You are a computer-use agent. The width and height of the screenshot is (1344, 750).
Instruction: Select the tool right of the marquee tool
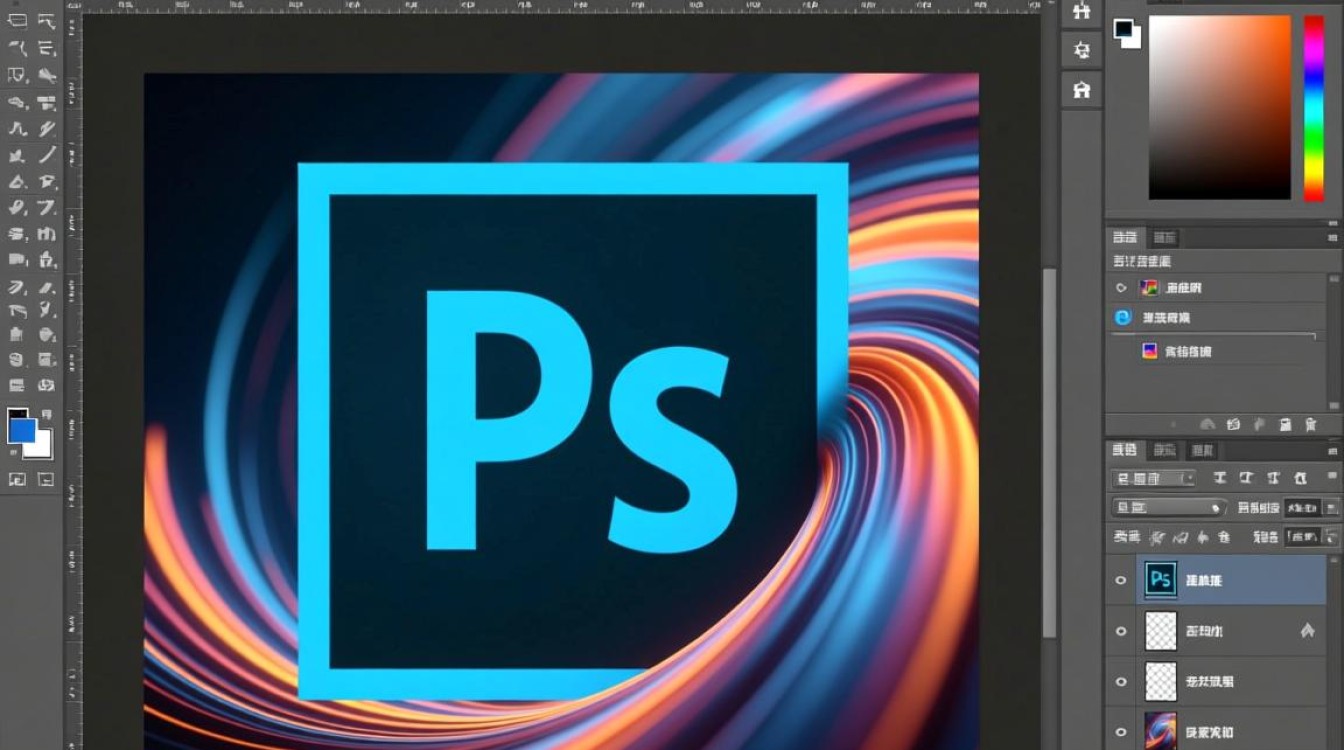pyautogui.click(x=46, y=20)
